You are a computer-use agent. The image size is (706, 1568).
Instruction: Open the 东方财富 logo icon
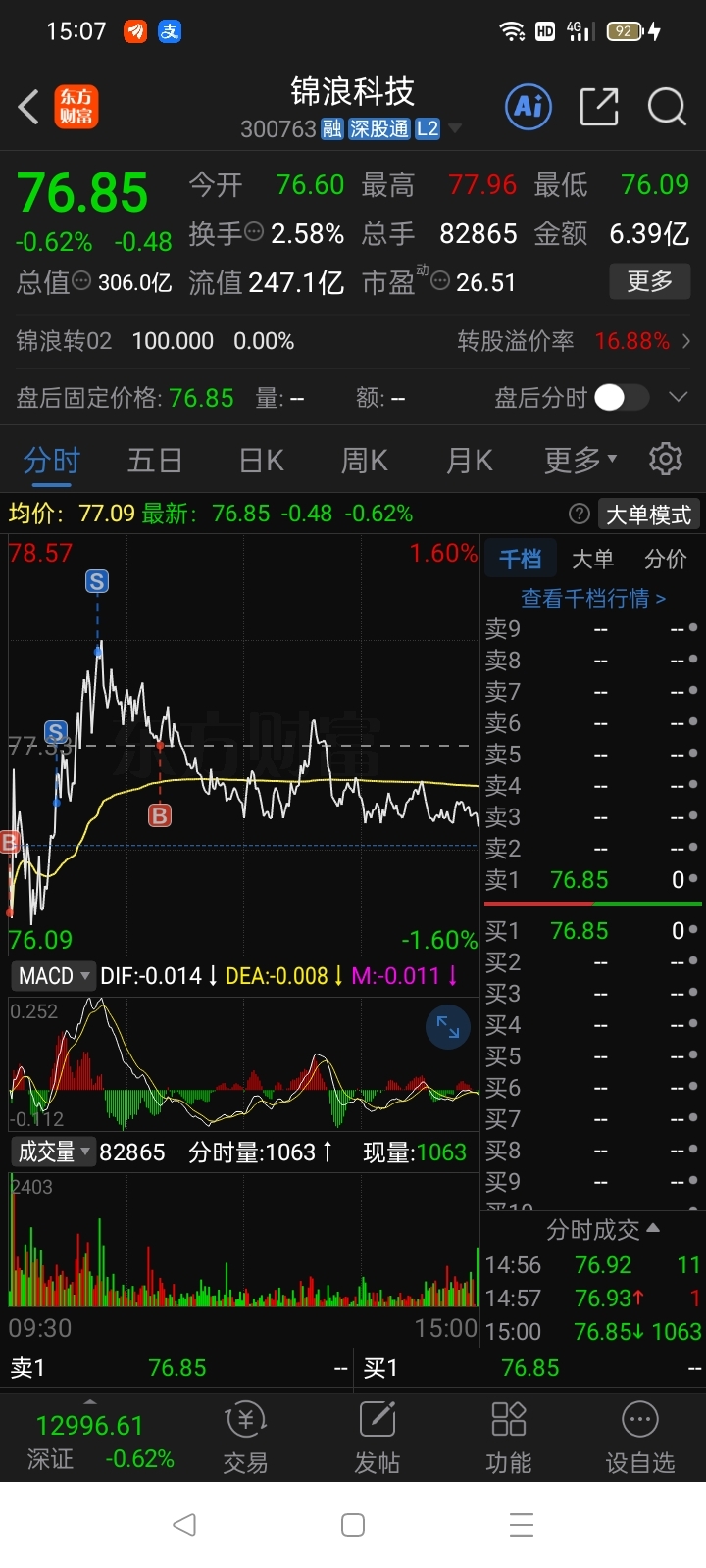(76, 107)
